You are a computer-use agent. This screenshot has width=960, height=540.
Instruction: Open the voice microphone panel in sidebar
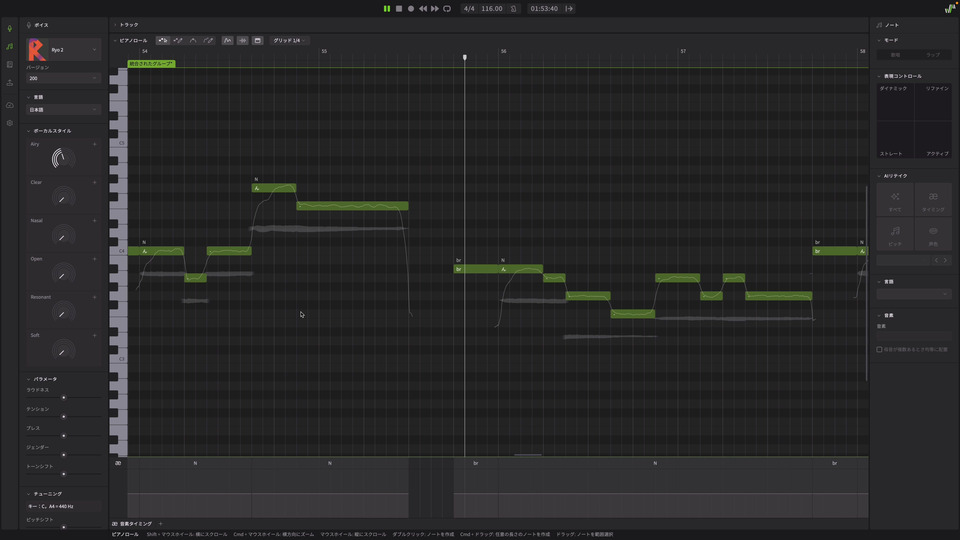tap(9, 28)
